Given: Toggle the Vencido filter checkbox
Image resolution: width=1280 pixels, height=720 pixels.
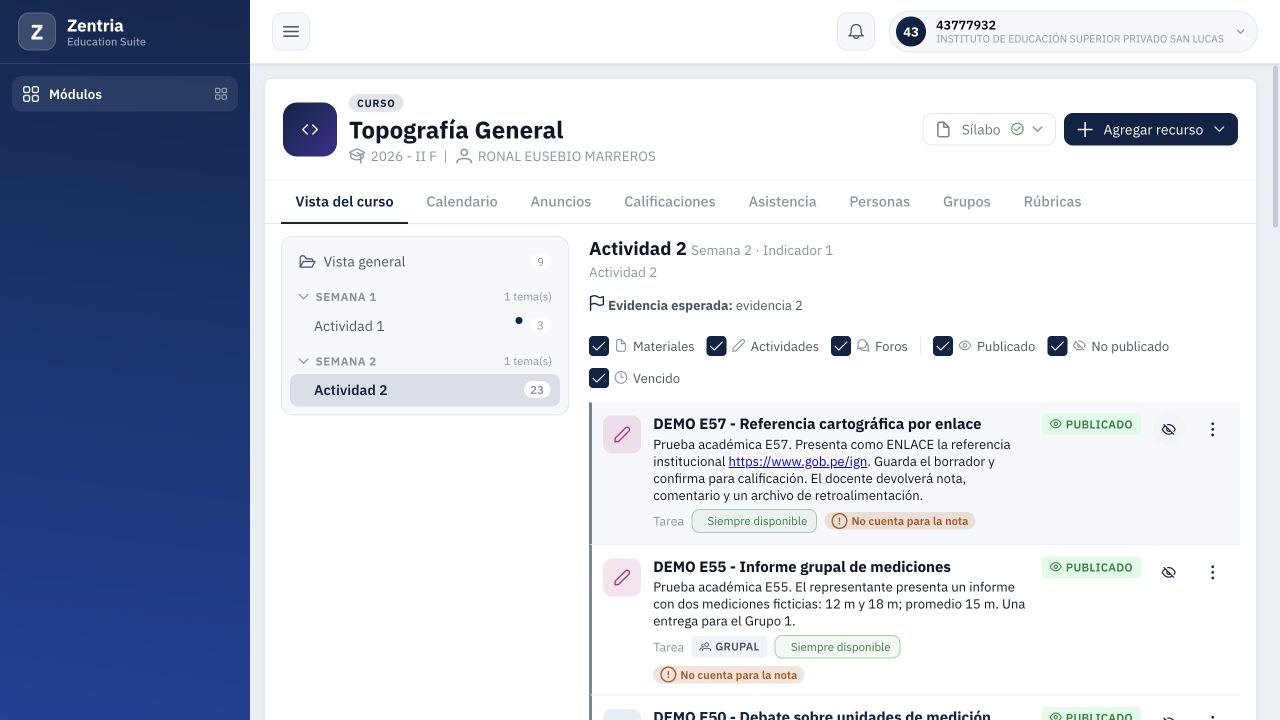Looking at the screenshot, I should tap(599, 378).
